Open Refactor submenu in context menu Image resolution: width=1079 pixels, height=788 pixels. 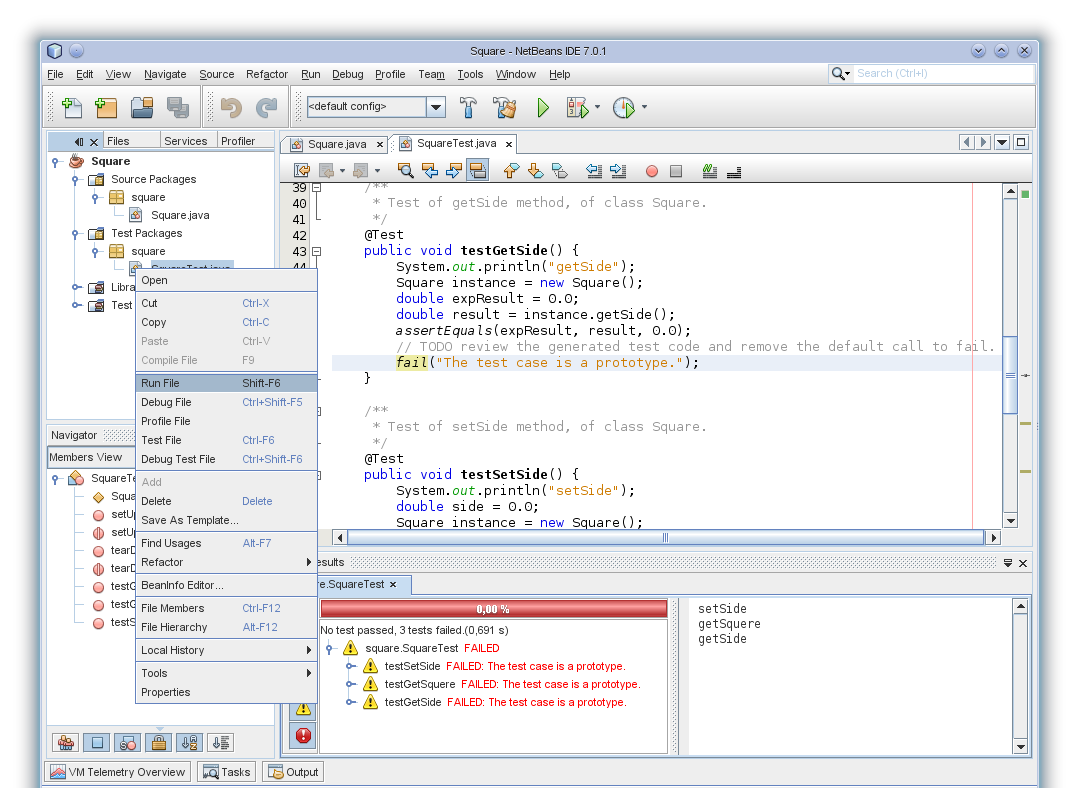[226, 562]
